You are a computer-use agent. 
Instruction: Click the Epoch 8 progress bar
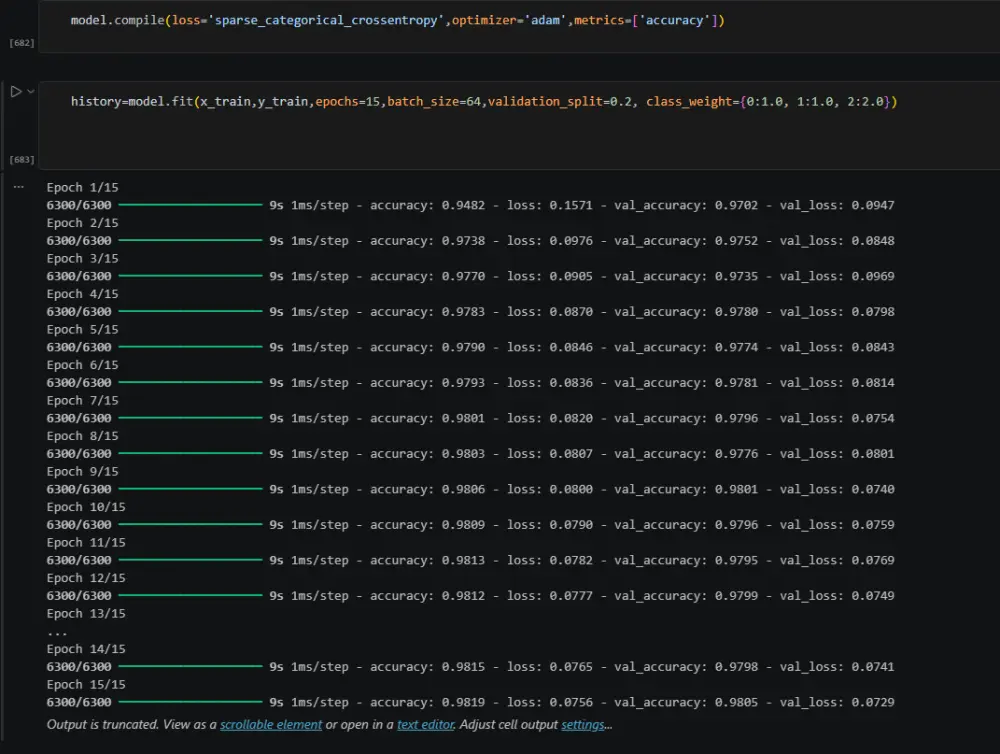tap(190, 454)
